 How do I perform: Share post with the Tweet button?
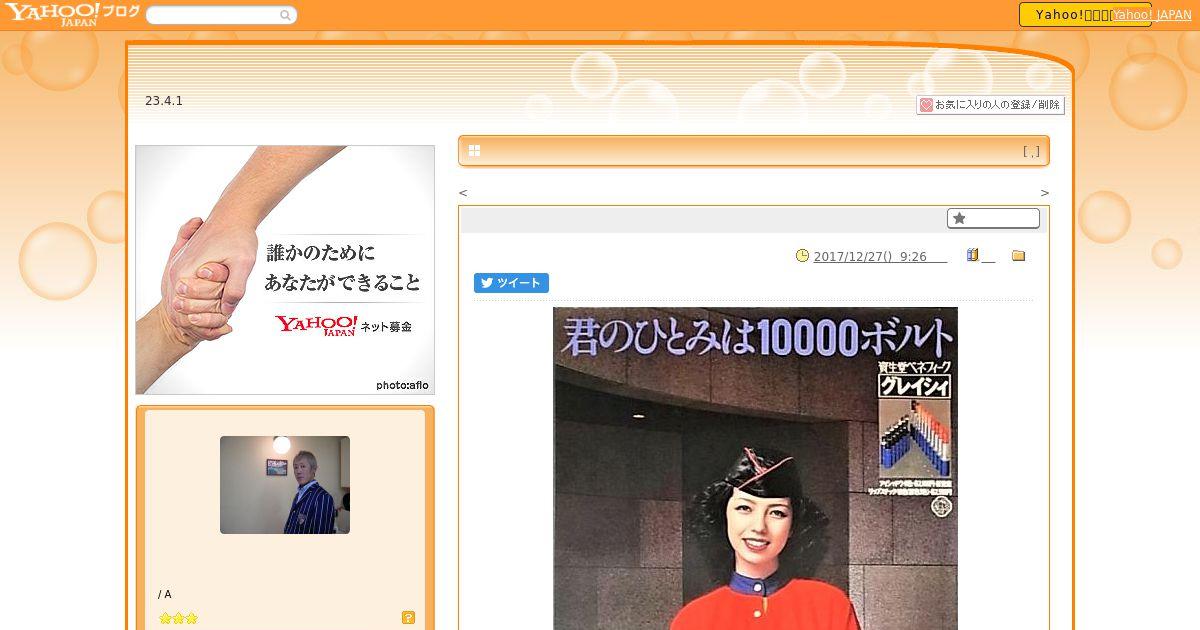(x=511, y=283)
